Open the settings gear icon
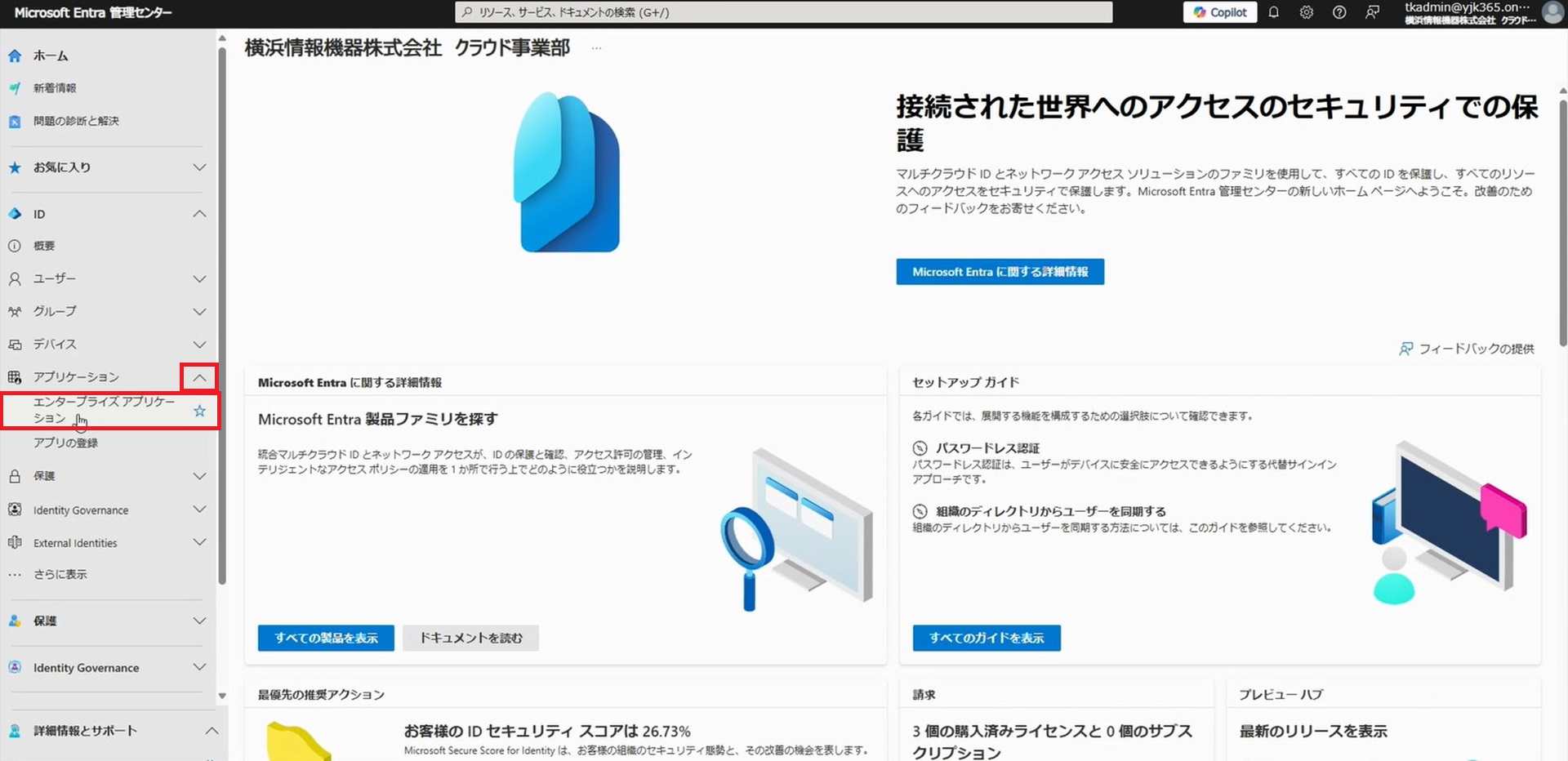 pos(1307,12)
